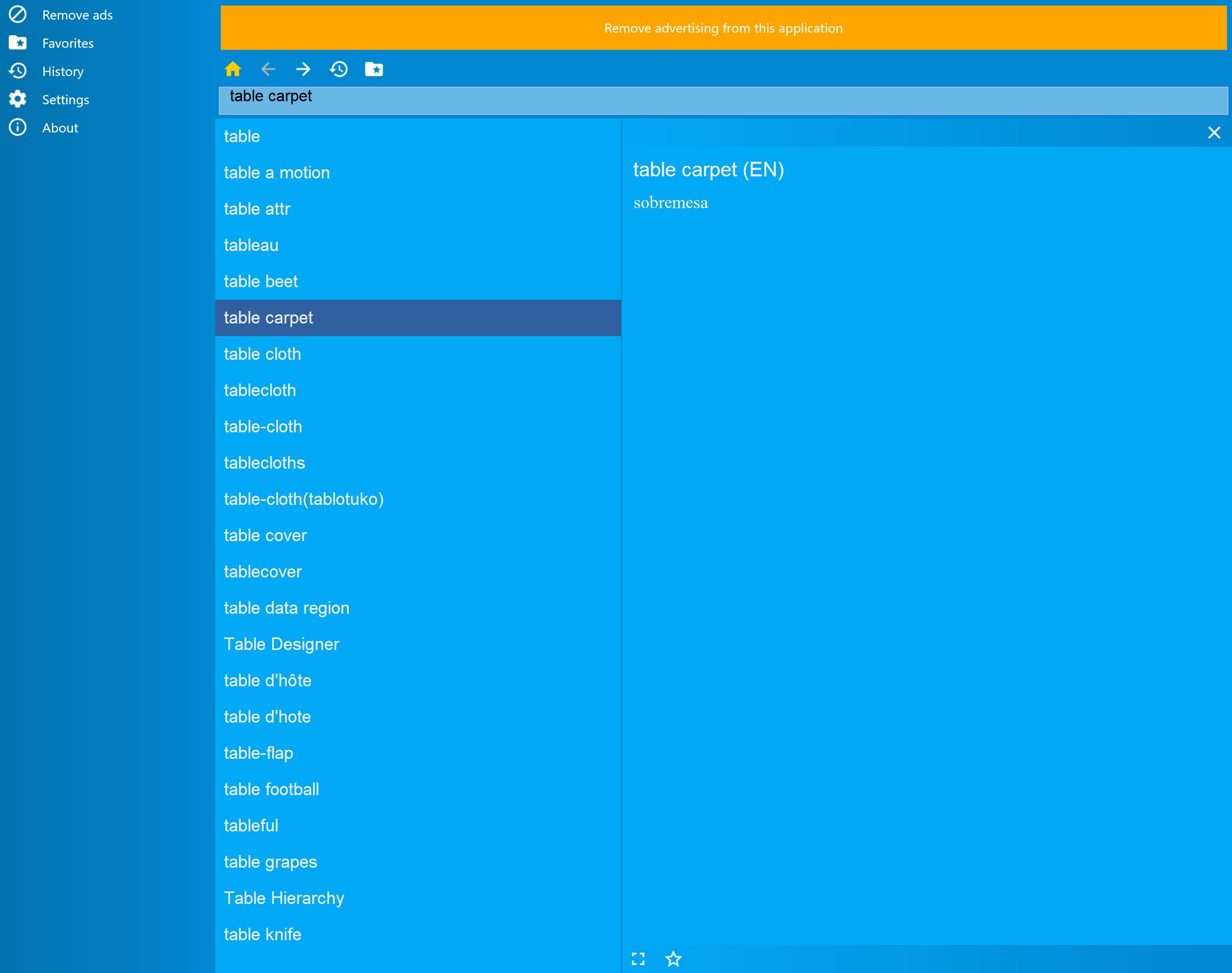This screenshot has height=973, width=1232.
Task: Open the About page
Action: (60, 127)
